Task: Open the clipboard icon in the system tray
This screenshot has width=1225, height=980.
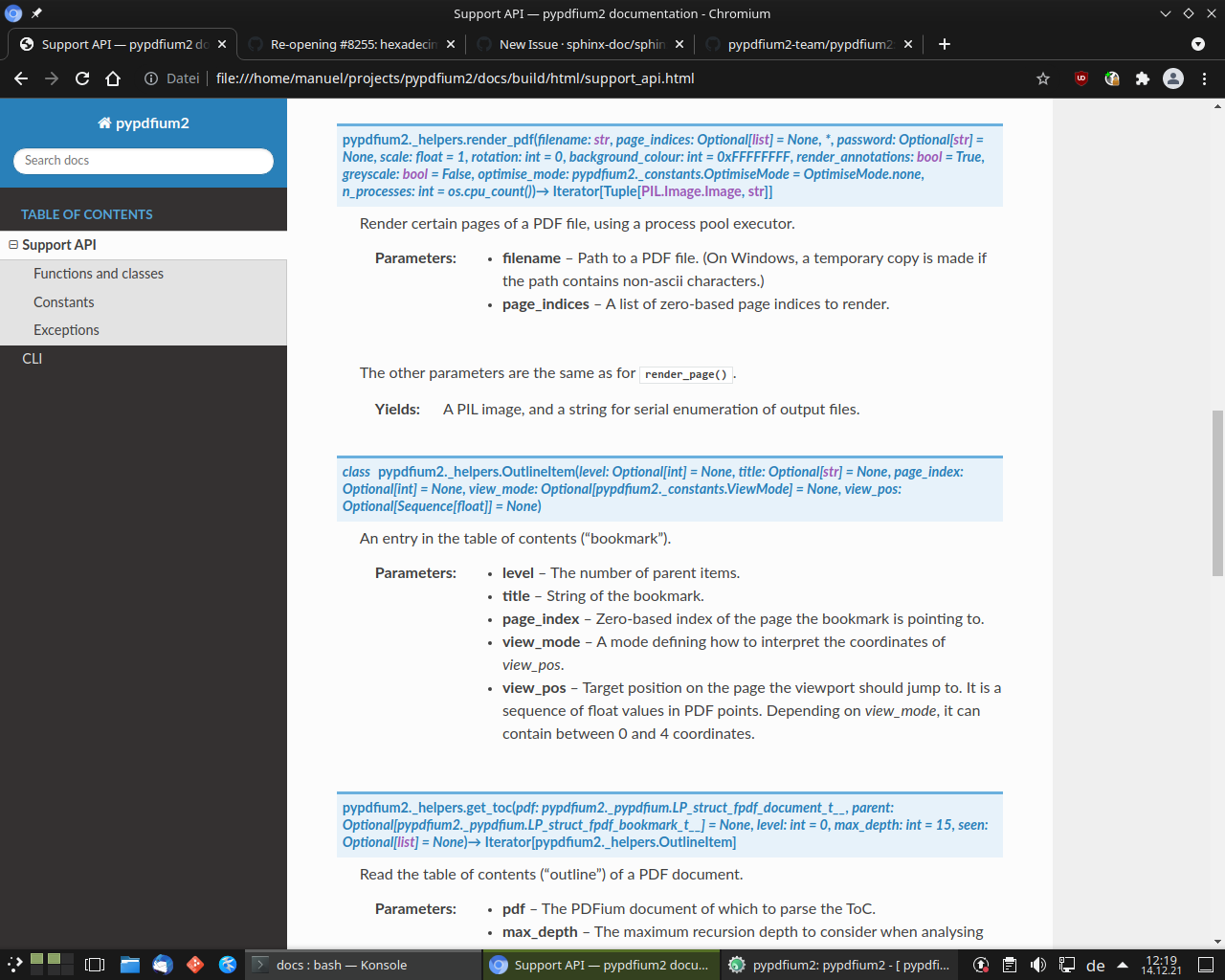Action: coord(1009,965)
